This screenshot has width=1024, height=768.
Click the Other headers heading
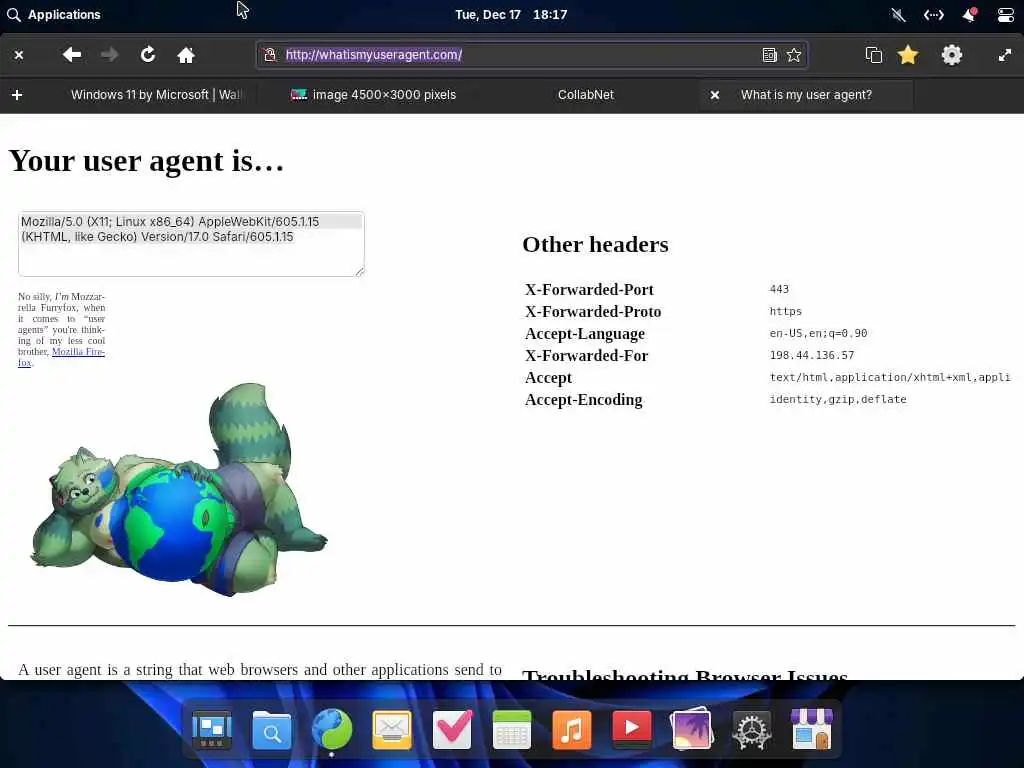[596, 244]
